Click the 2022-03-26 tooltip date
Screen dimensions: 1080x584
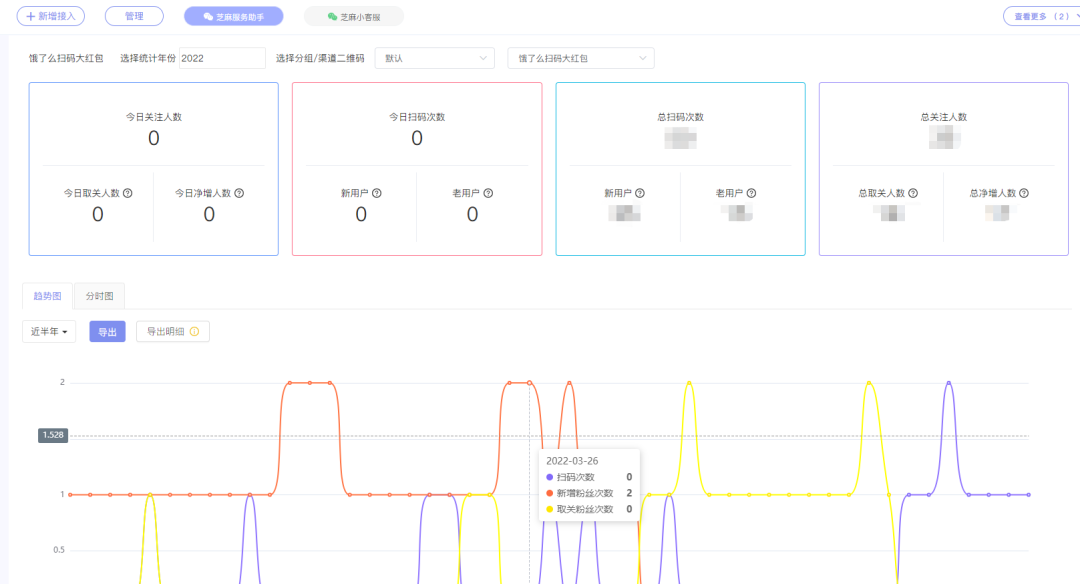pos(572,461)
